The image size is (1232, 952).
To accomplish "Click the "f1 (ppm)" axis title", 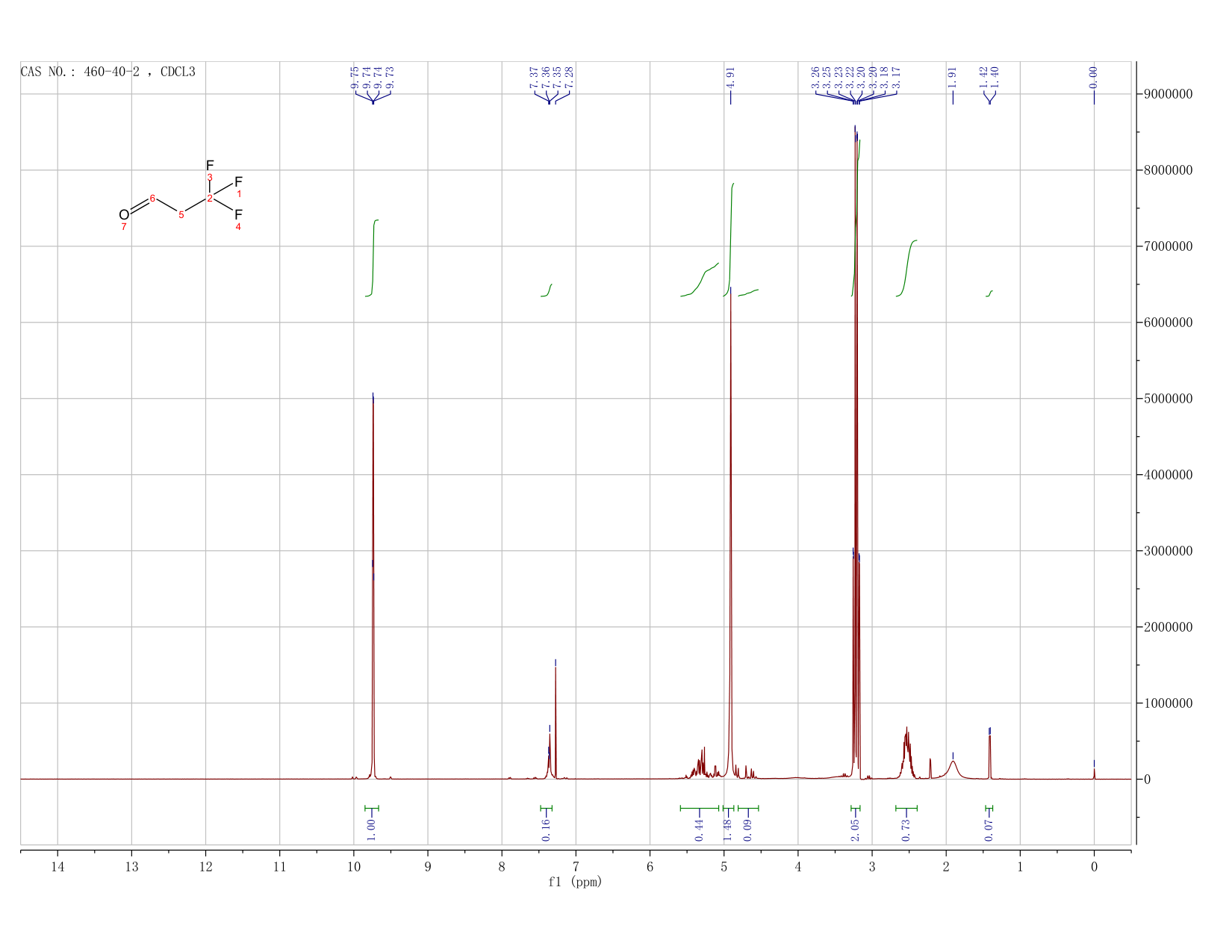I will (x=575, y=882).
